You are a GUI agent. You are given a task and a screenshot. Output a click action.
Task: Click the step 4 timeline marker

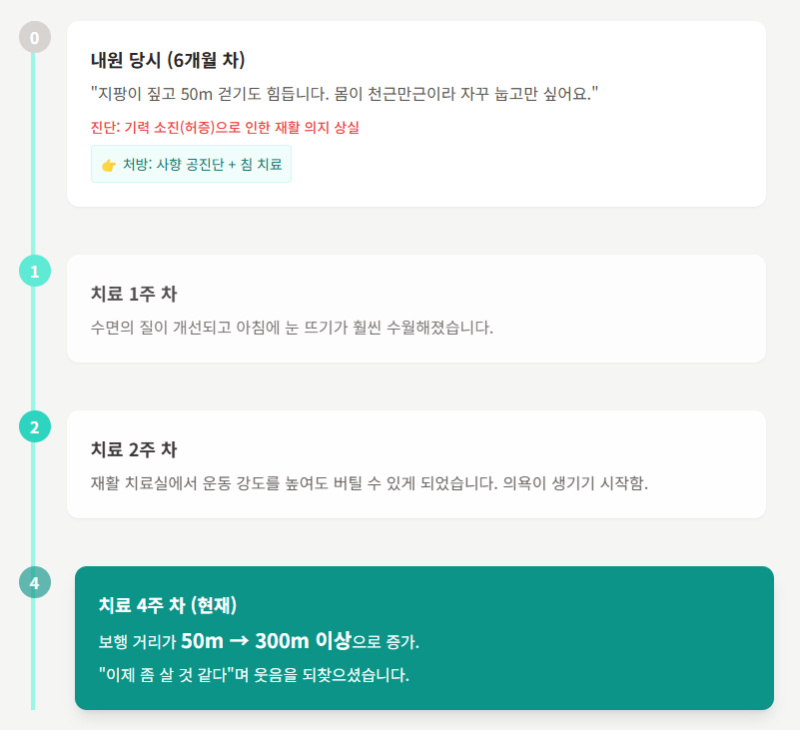pyautogui.click(x=35, y=582)
